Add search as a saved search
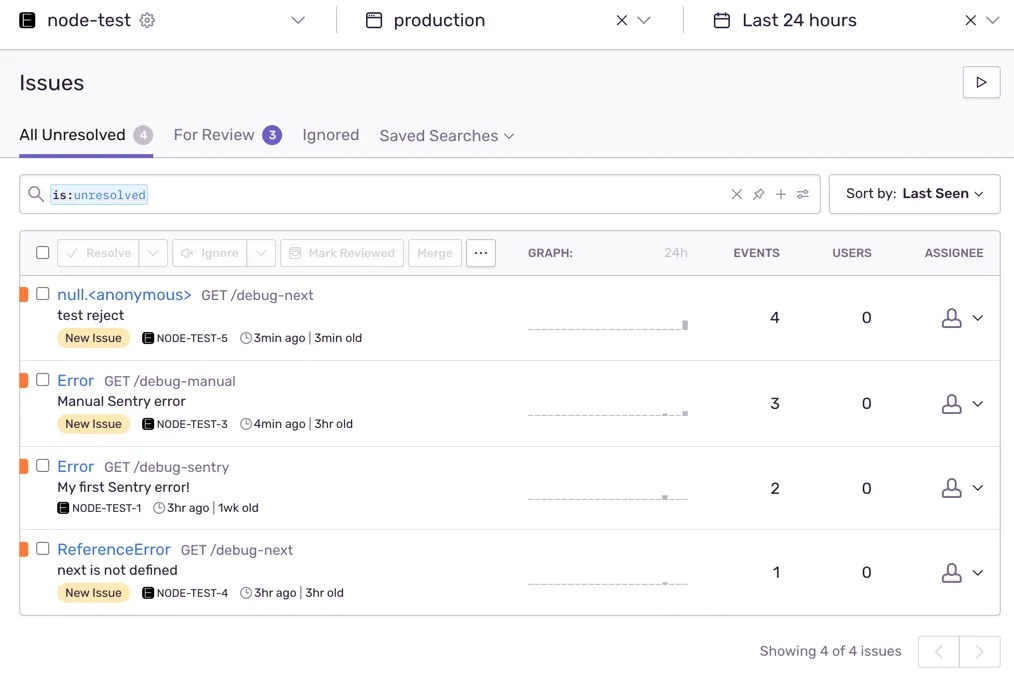 point(781,194)
